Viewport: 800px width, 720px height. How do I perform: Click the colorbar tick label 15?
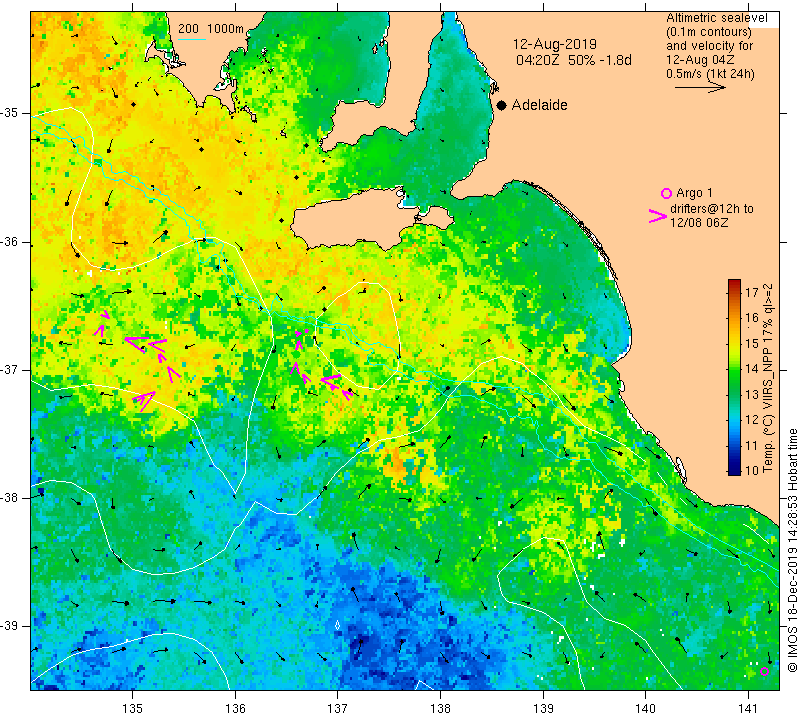[752, 343]
